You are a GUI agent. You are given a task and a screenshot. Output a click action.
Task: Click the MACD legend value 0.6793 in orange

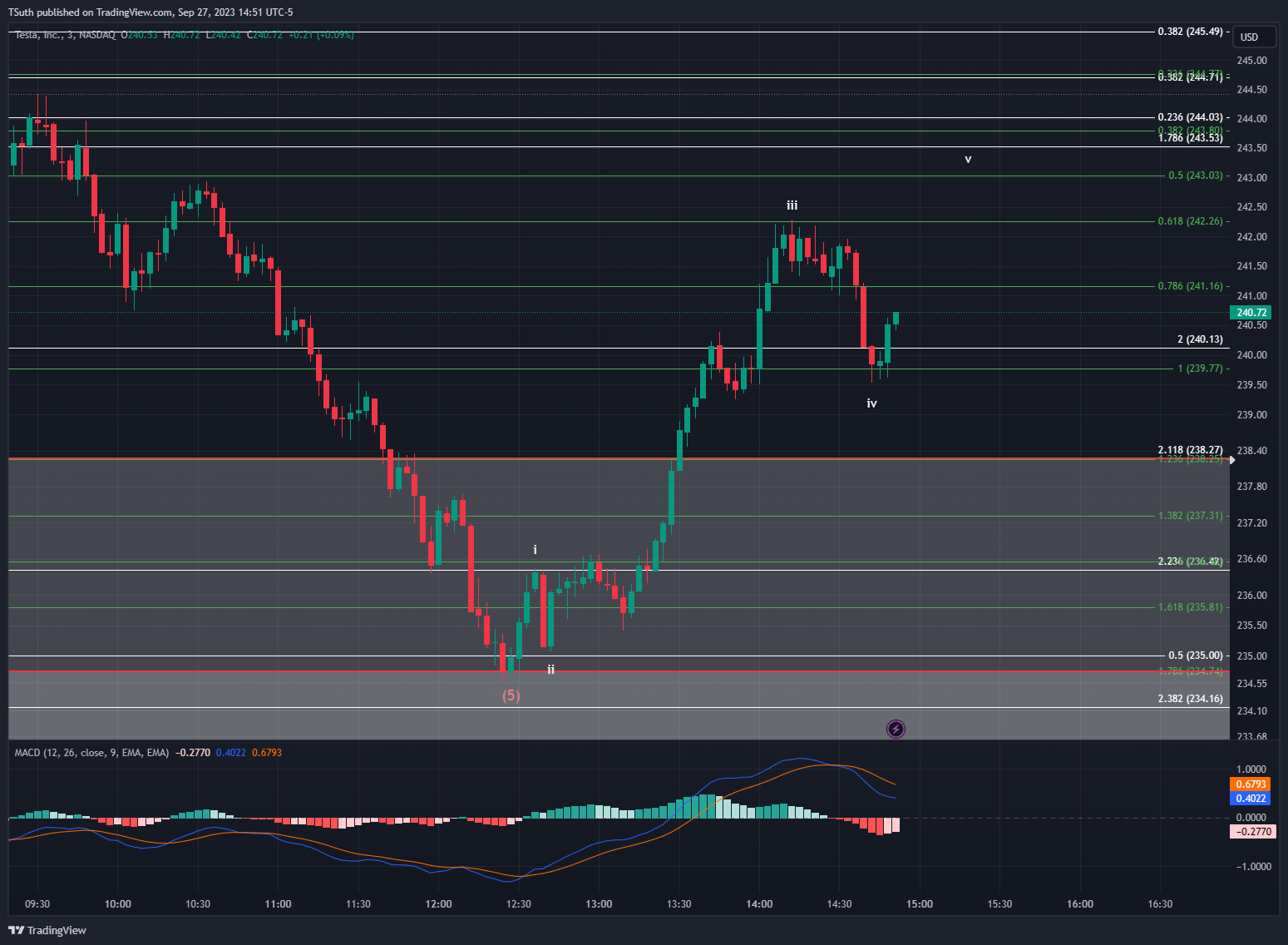click(267, 753)
